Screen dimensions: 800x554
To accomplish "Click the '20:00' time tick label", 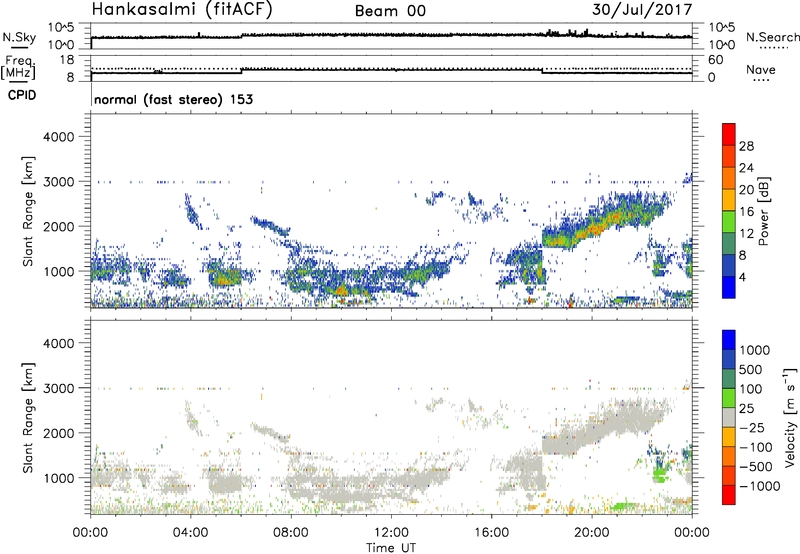I will click(x=592, y=533).
